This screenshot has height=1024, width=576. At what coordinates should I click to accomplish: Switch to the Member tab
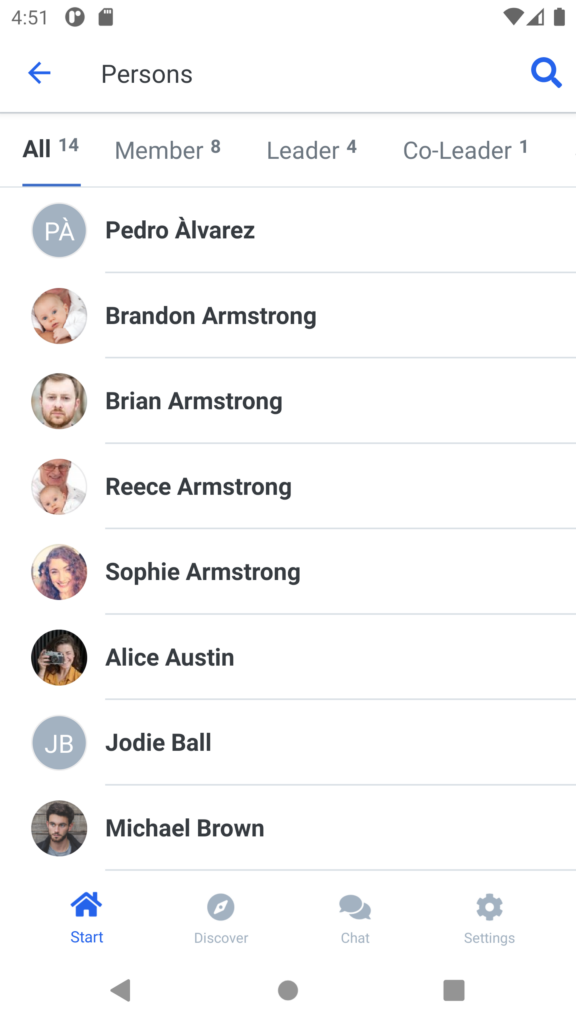[x=168, y=150]
